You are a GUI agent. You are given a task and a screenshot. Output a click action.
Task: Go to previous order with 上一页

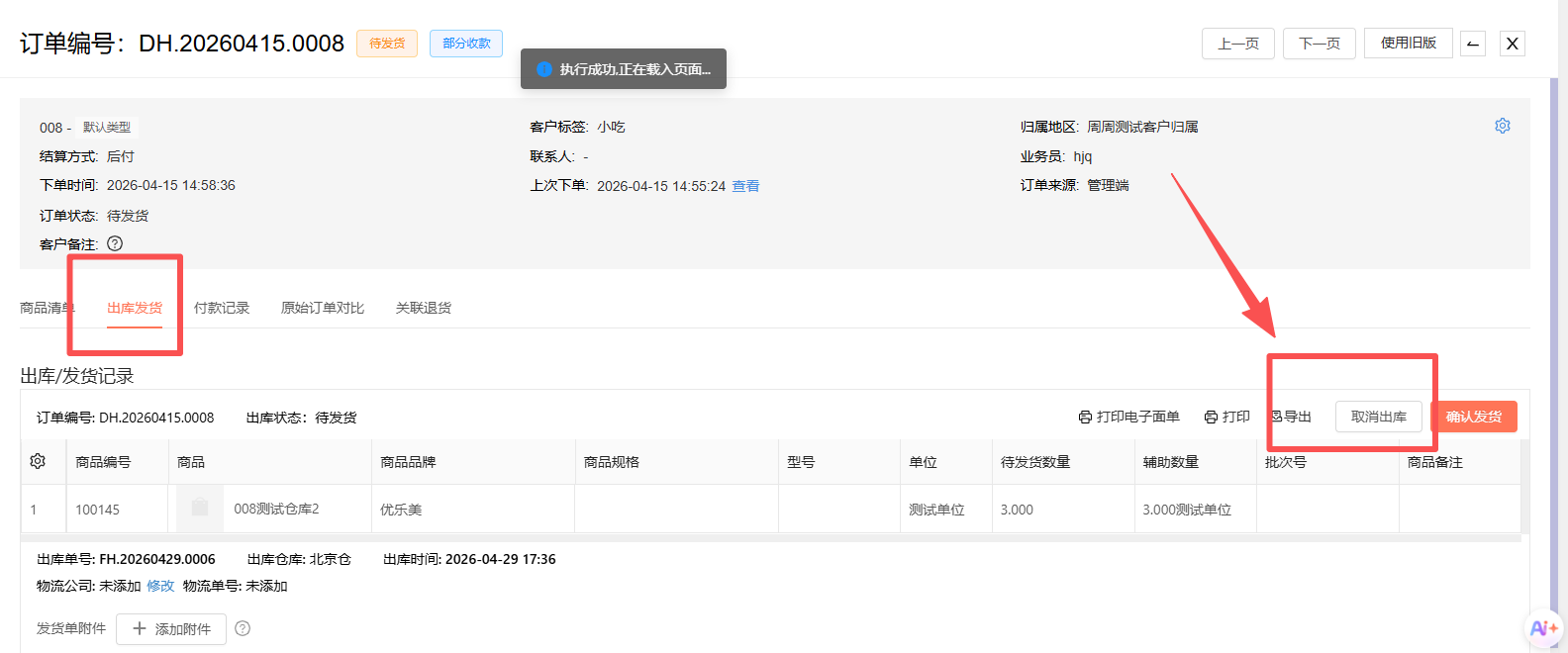click(x=1238, y=44)
